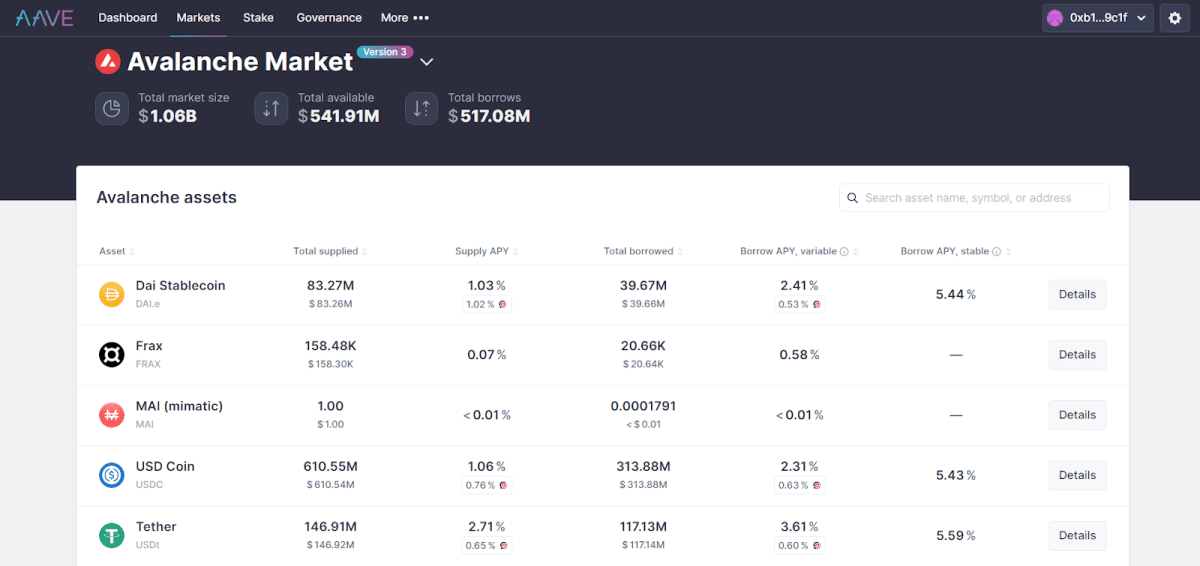The image size is (1200, 566).
Task: Sort by Borrow APY, variable
Action: (x=799, y=251)
